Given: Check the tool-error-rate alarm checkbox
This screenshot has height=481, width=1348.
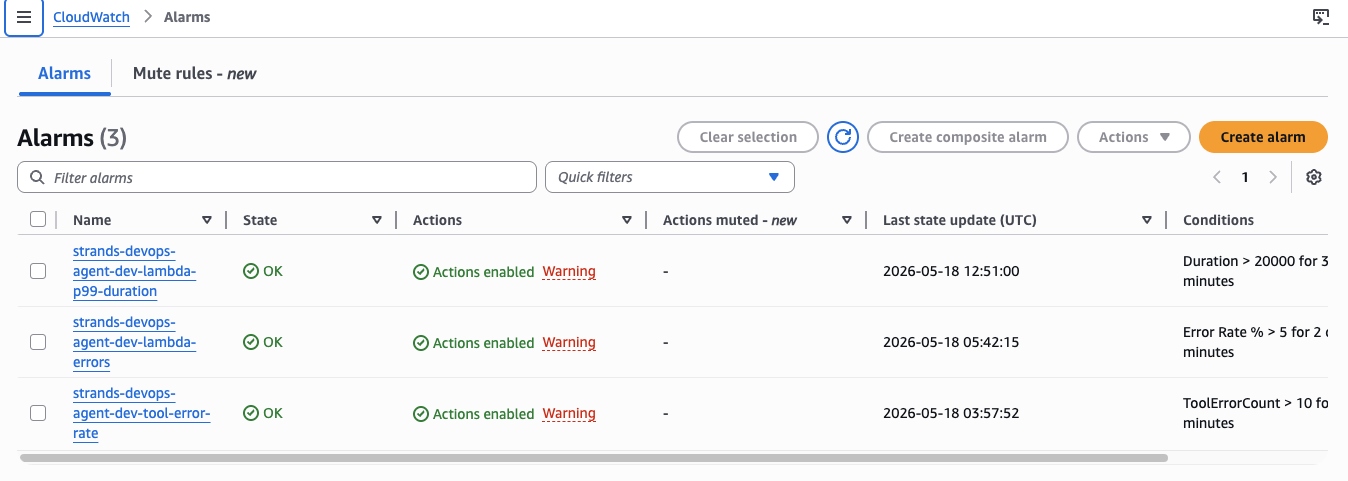Looking at the screenshot, I should click(x=38, y=413).
